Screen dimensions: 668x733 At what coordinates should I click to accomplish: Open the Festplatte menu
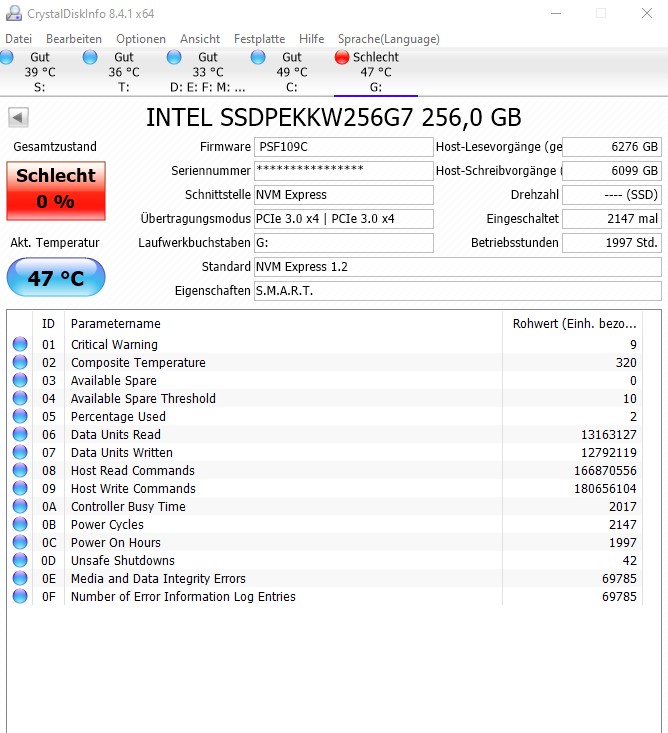tap(259, 39)
